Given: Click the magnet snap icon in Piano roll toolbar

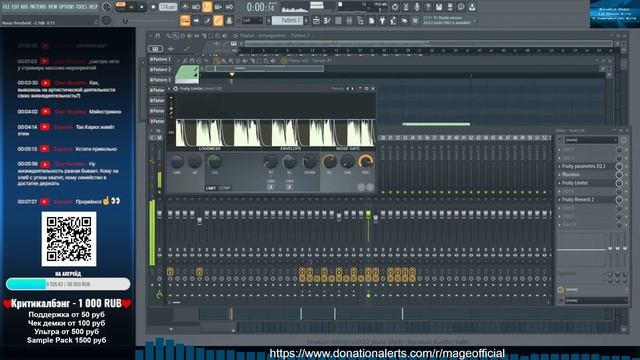Looking at the screenshot, I should tap(192, 61).
